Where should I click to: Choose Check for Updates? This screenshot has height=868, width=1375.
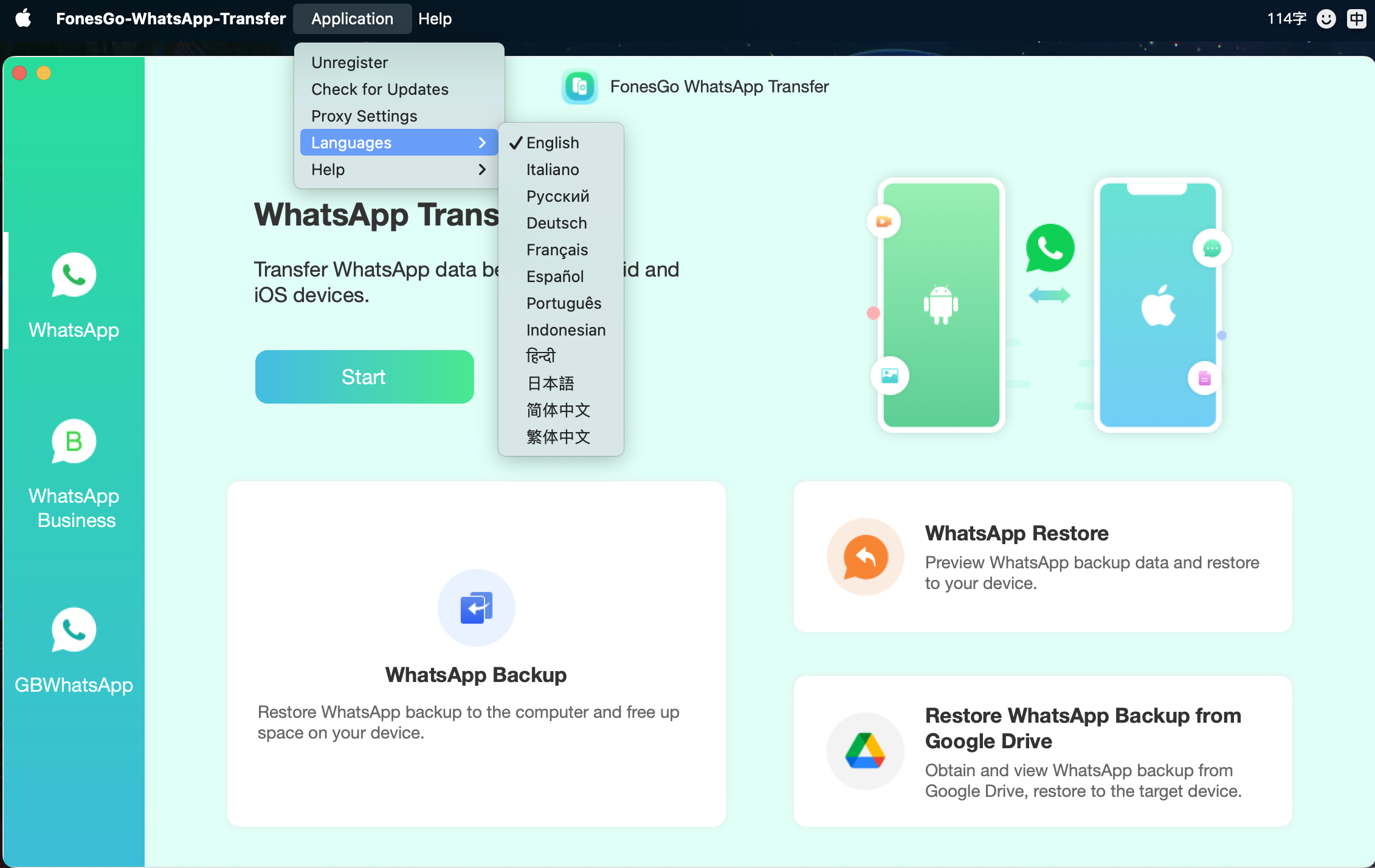[x=399, y=89]
